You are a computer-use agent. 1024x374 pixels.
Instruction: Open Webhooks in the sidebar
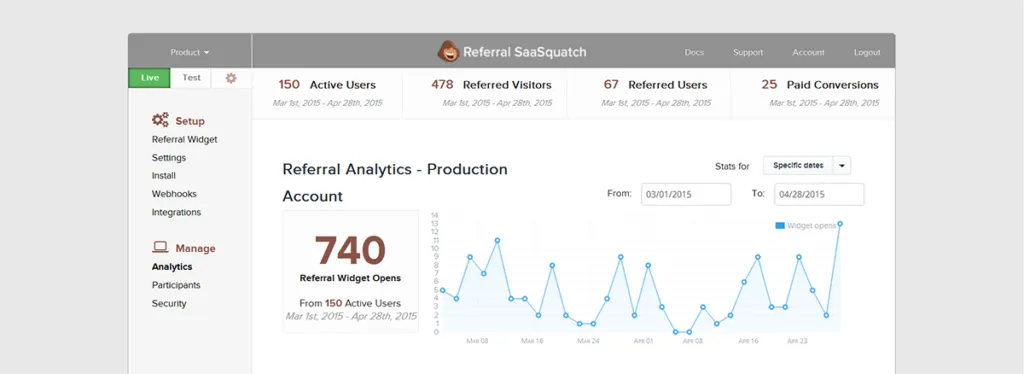pyautogui.click(x=174, y=194)
